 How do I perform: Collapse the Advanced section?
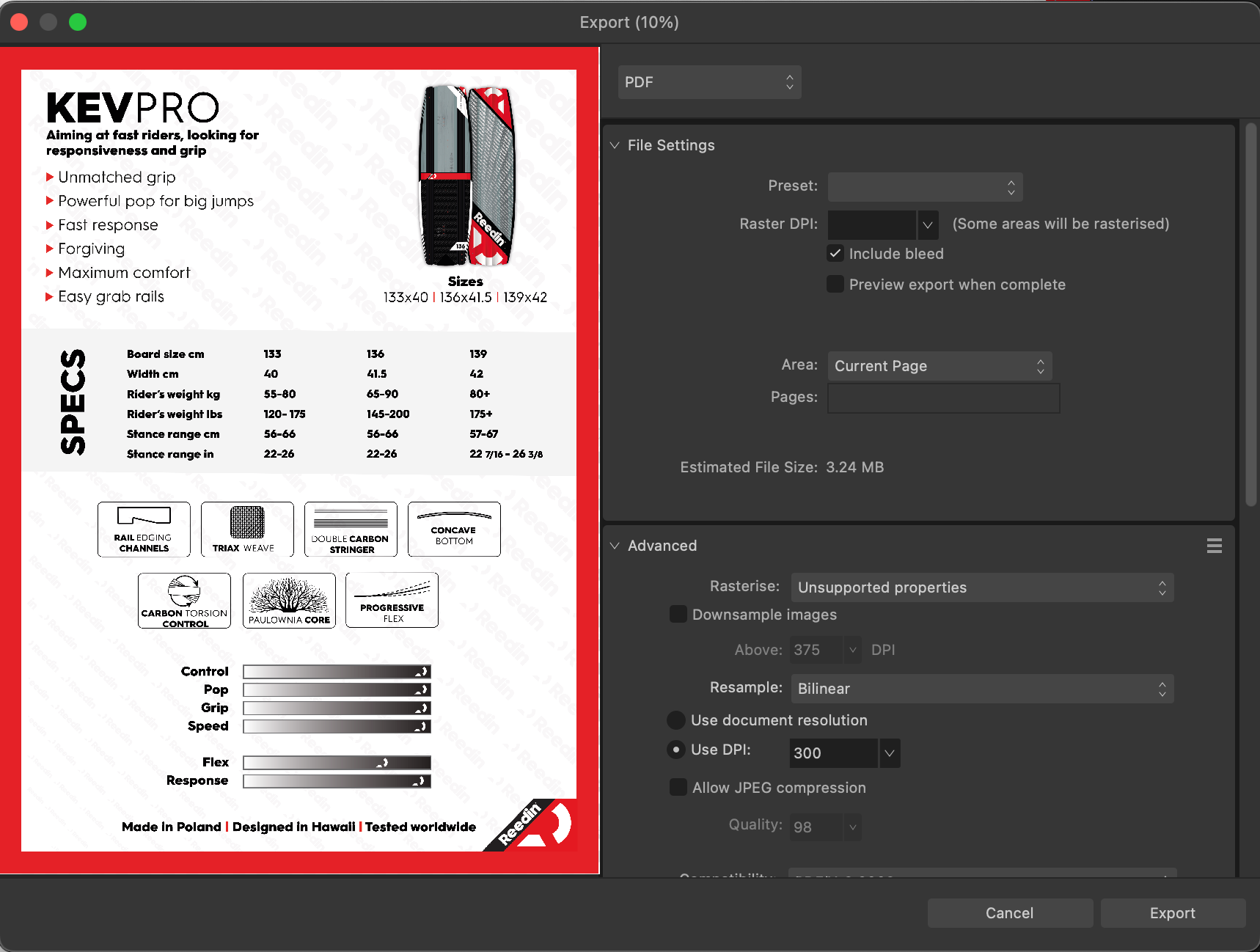(615, 546)
